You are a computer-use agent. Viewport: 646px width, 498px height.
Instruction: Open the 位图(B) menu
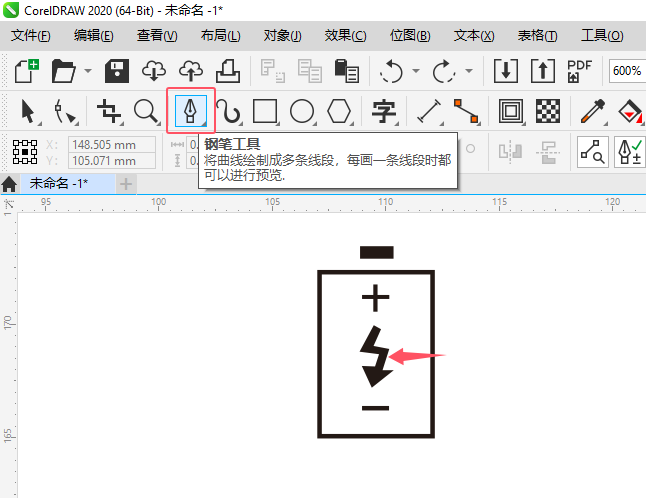pos(410,35)
